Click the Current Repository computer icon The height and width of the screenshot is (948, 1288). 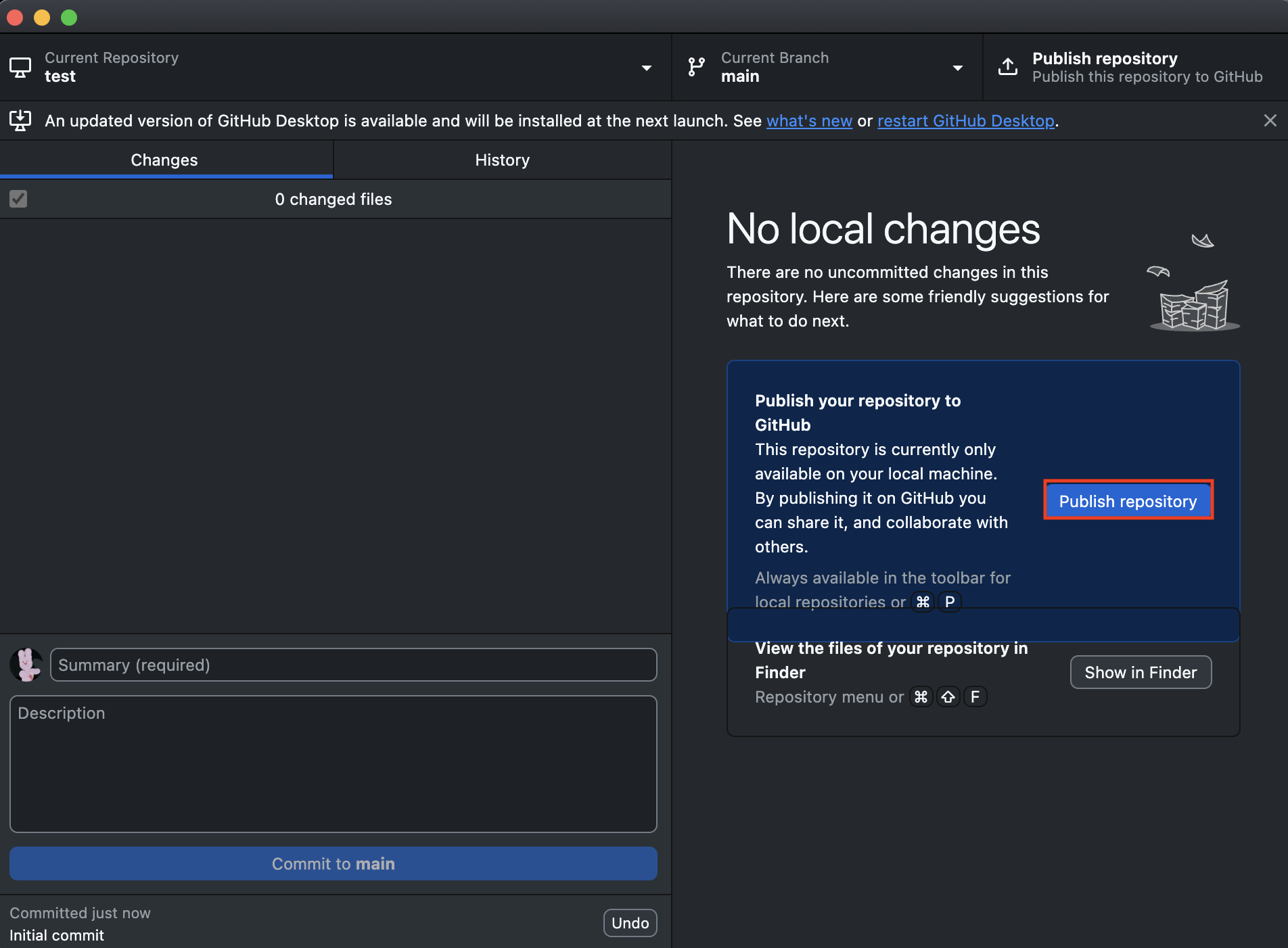pyautogui.click(x=20, y=67)
